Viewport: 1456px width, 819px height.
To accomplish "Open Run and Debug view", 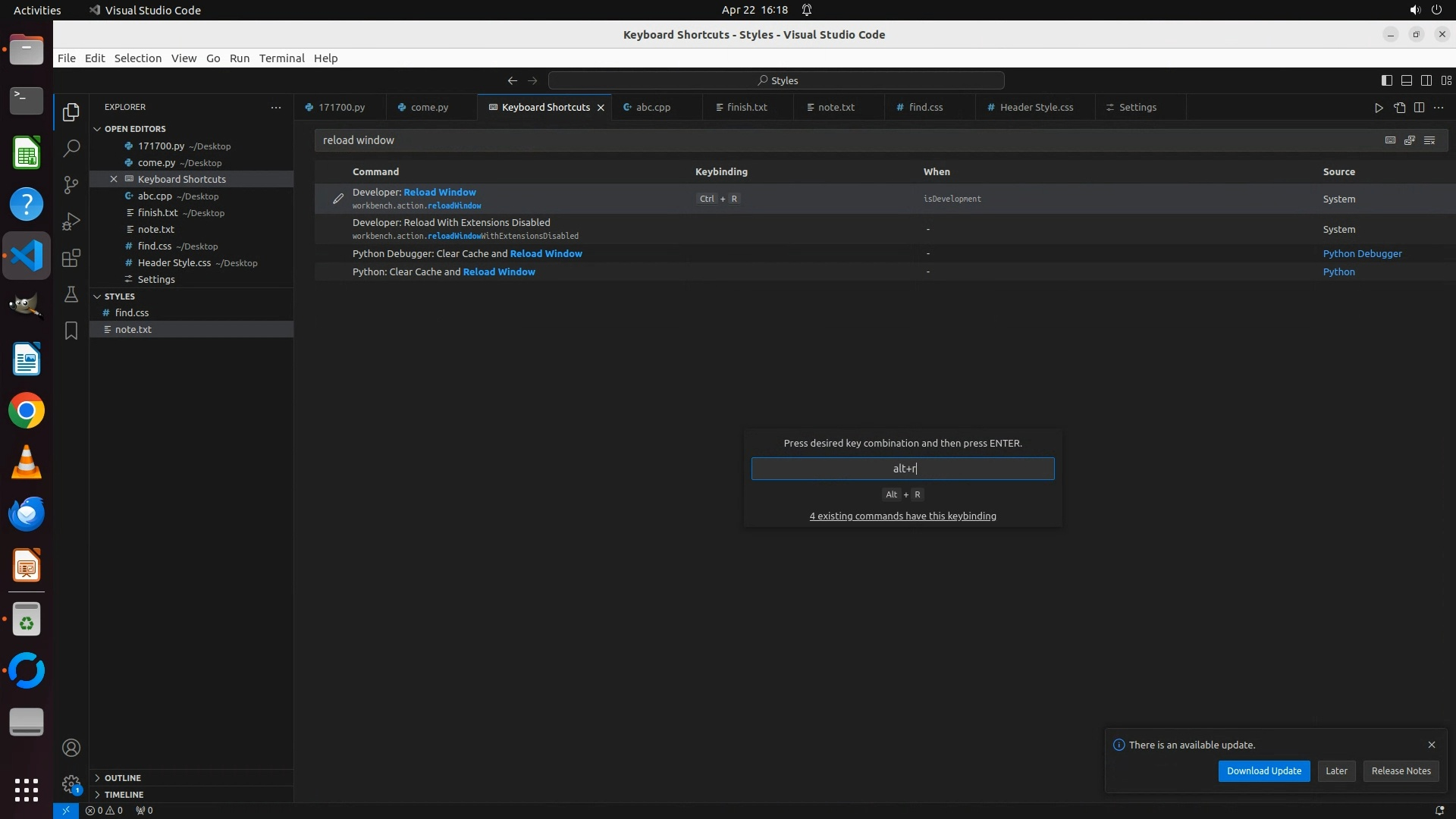I will pyautogui.click(x=71, y=221).
